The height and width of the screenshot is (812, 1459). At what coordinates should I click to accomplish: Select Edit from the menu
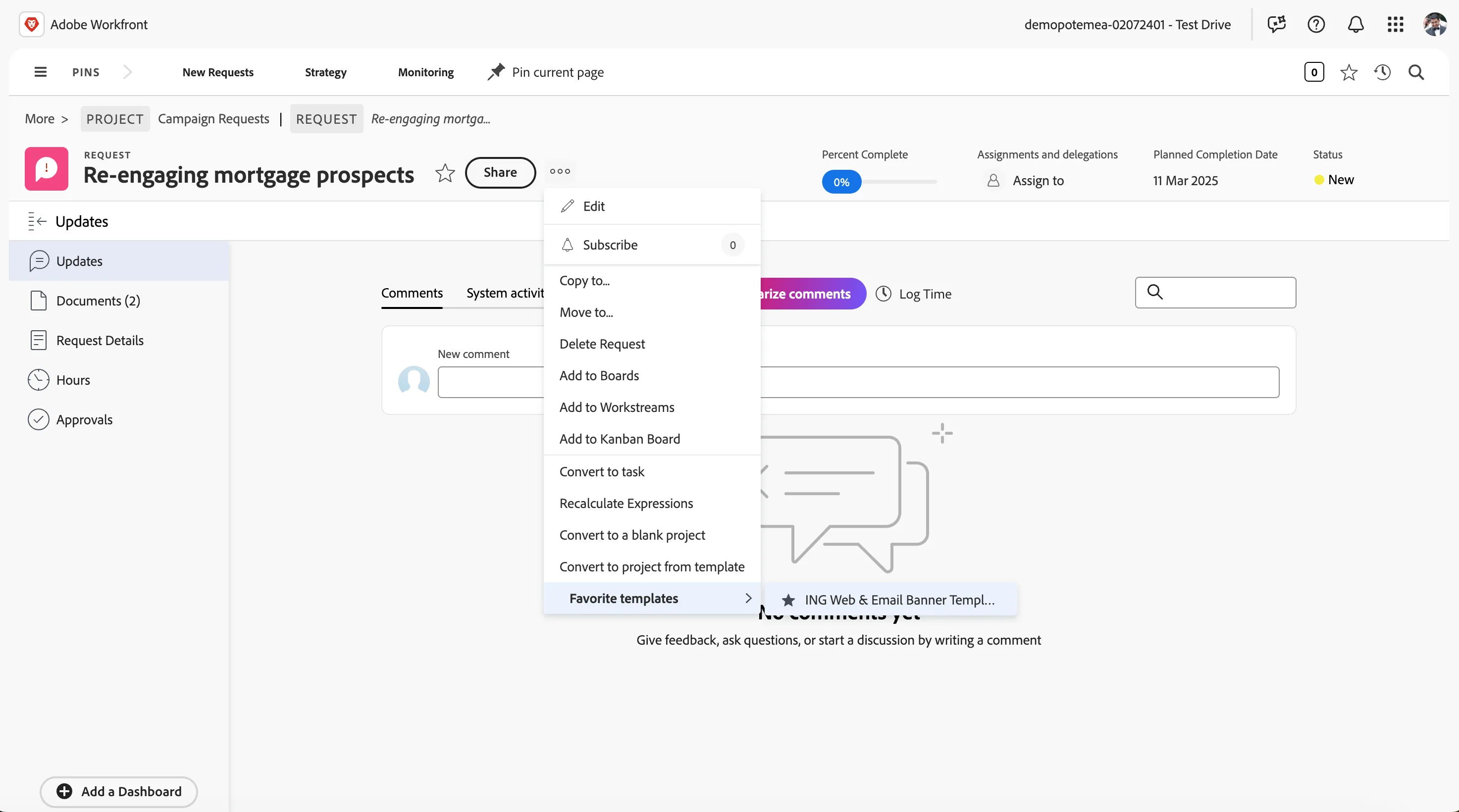click(652, 206)
